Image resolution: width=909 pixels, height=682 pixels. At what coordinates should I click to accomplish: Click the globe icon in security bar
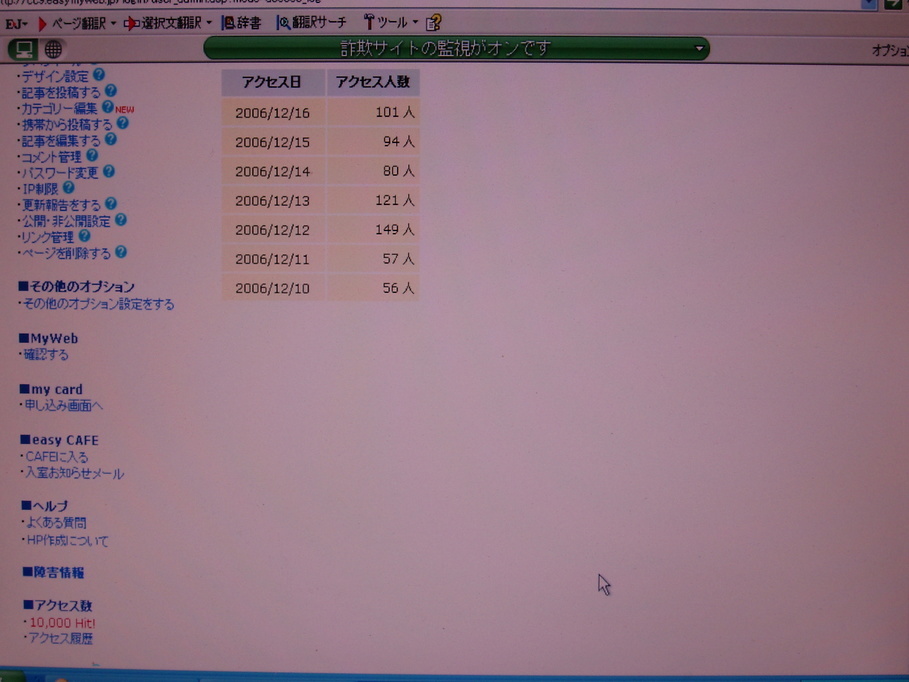pos(53,49)
